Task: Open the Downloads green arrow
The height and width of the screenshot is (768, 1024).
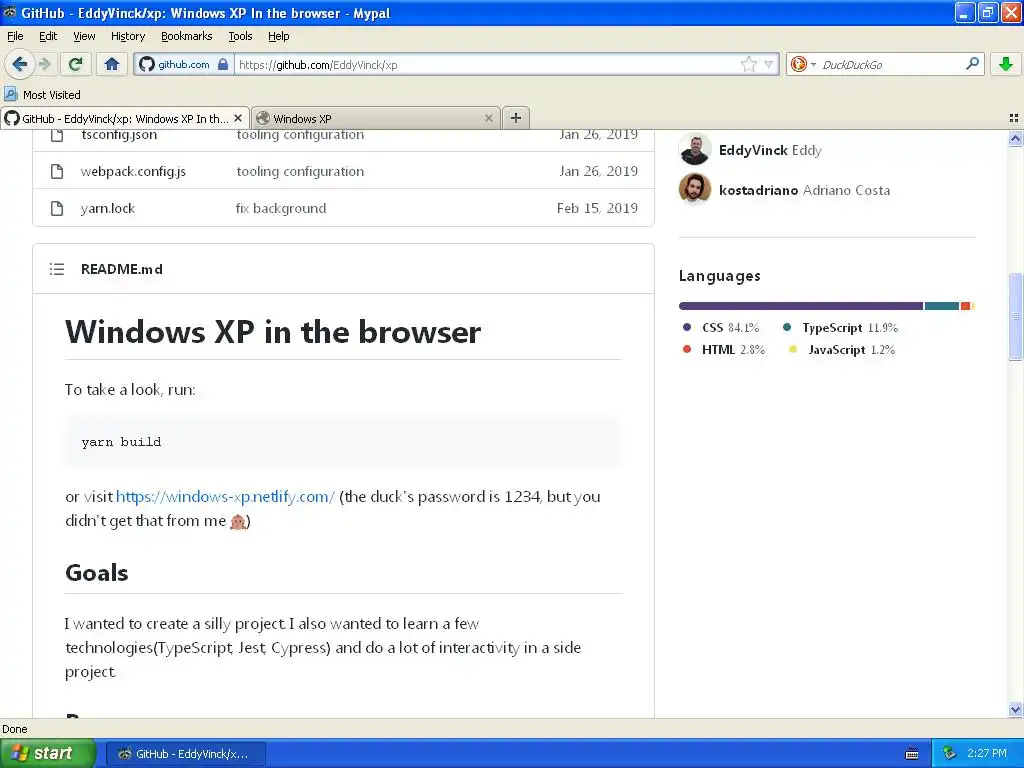Action: point(1006,64)
